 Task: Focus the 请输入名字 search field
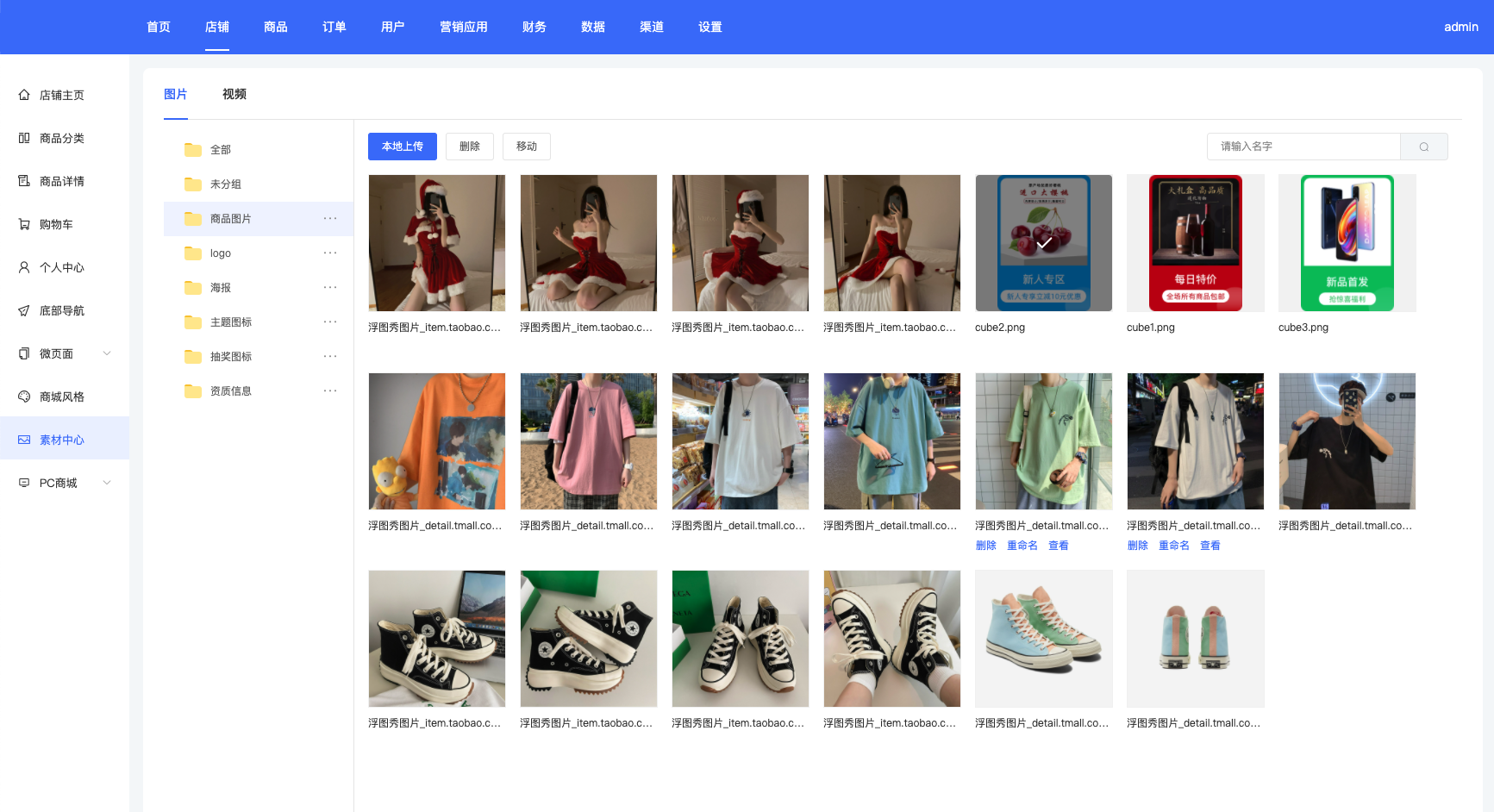tap(1303, 147)
